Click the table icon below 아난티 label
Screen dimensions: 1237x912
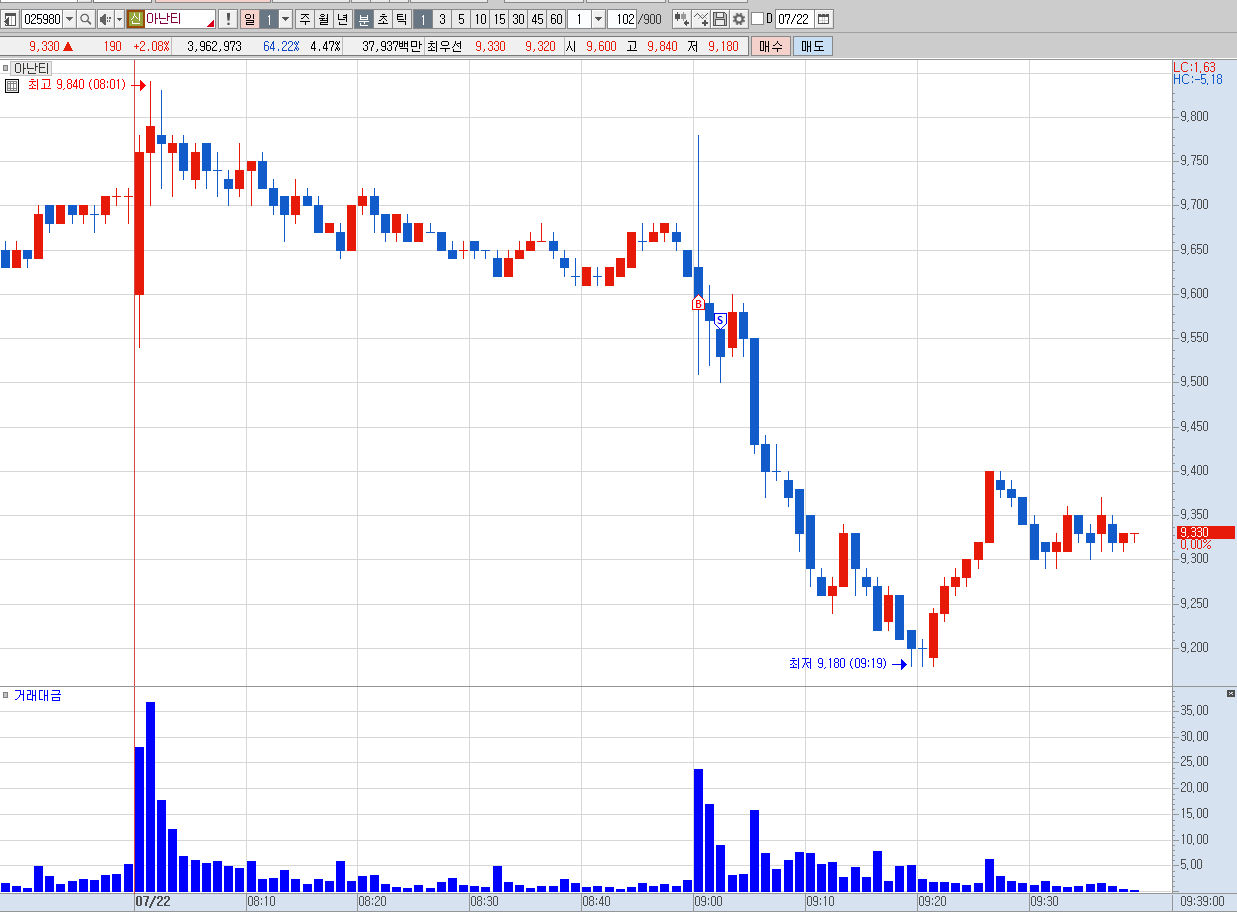(x=12, y=86)
